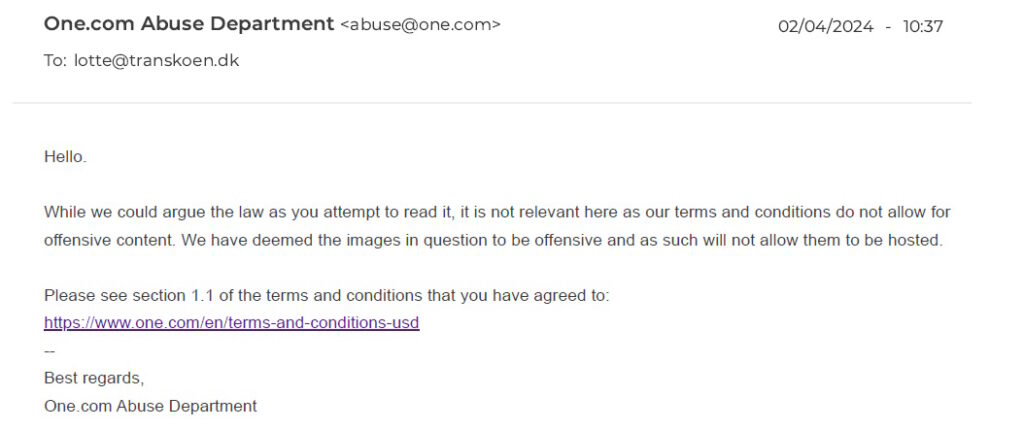Click the dash between date and time

point(888,27)
